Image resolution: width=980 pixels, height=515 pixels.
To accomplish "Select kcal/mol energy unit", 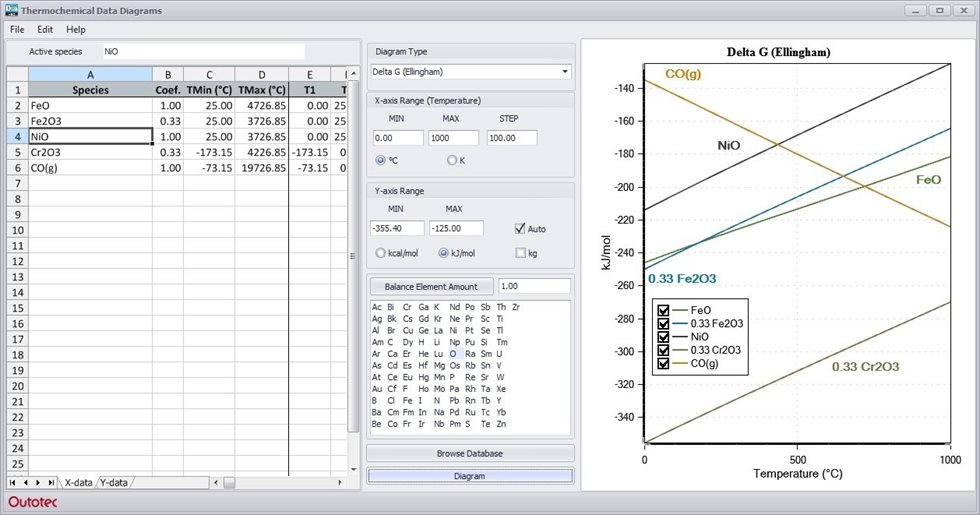I will click(x=380, y=253).
